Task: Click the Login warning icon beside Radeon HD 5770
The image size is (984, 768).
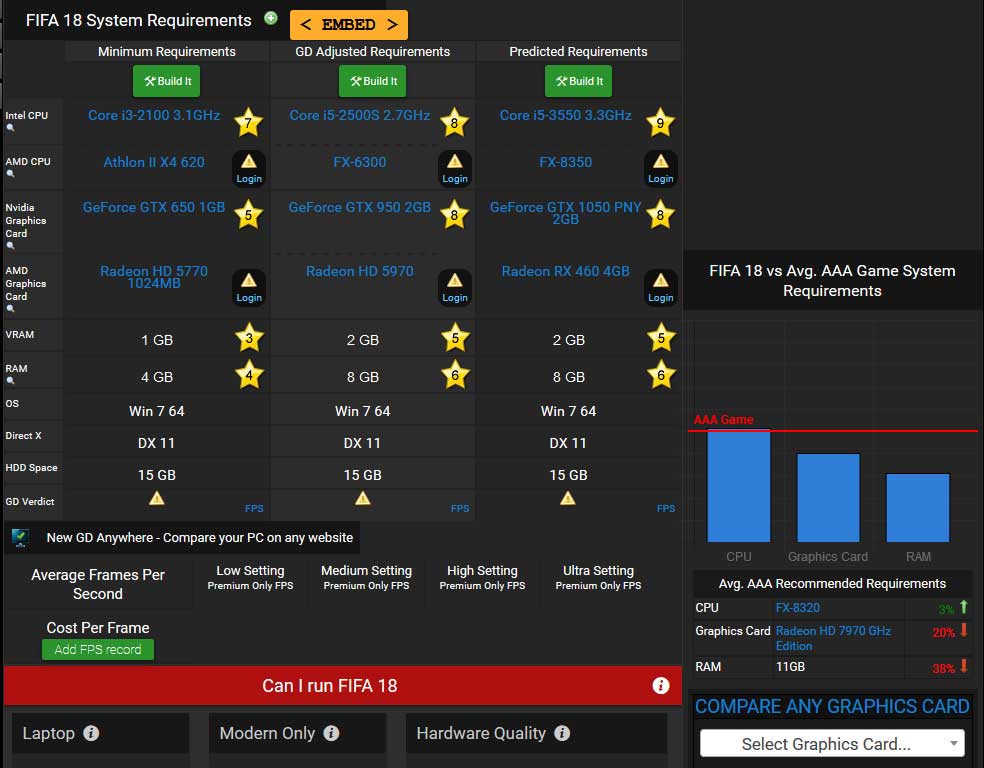Action: click(x=249, y=287)
